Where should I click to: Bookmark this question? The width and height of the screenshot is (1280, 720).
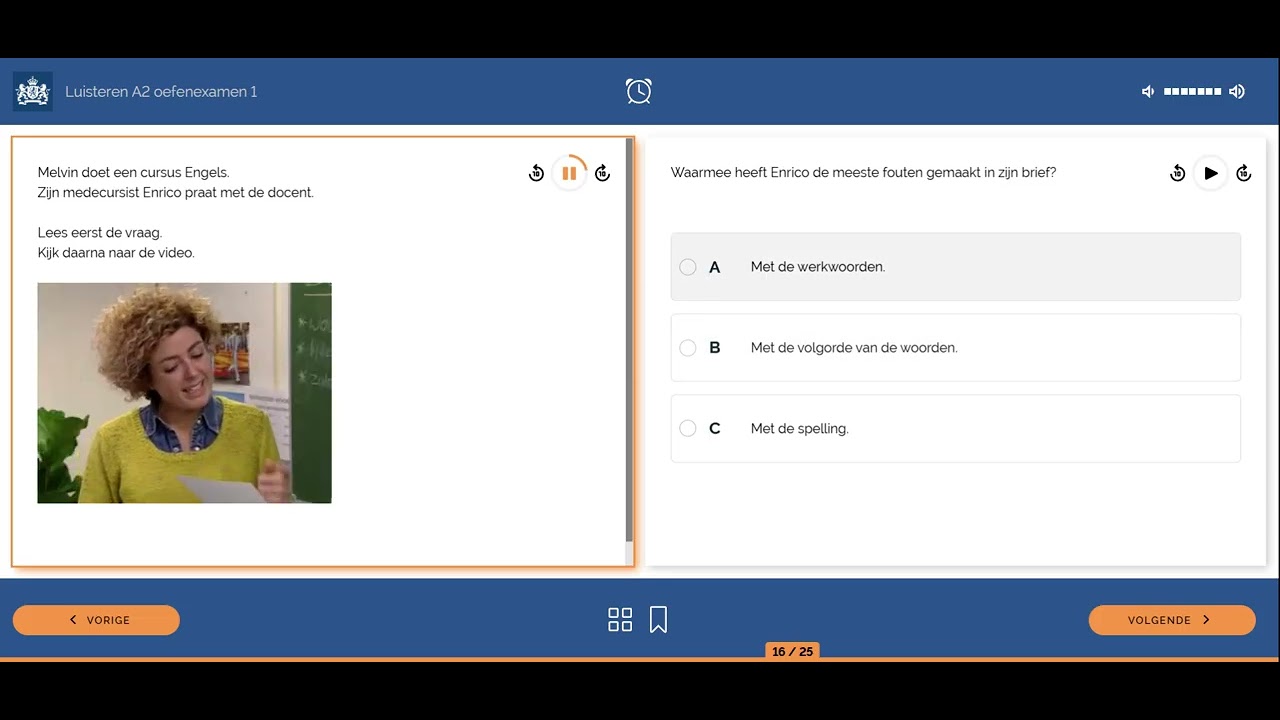coord(658,620)
